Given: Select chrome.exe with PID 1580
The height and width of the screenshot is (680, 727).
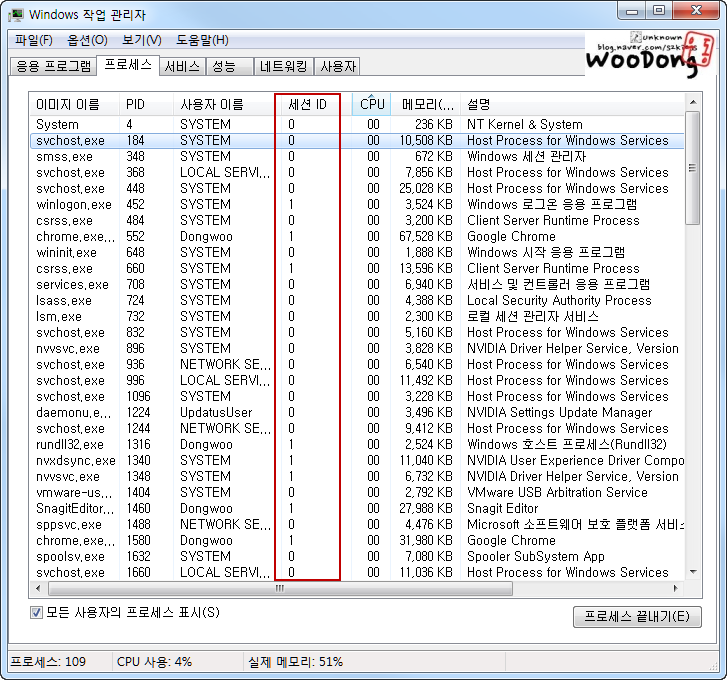Looking at the screenshot, I should point(357,540).
